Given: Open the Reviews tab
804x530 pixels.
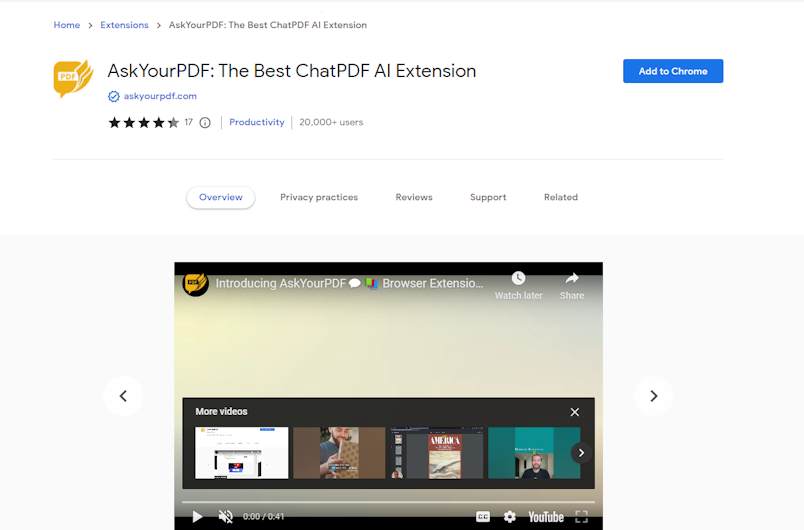Looking at the screenshot, I should coord(414,197).
